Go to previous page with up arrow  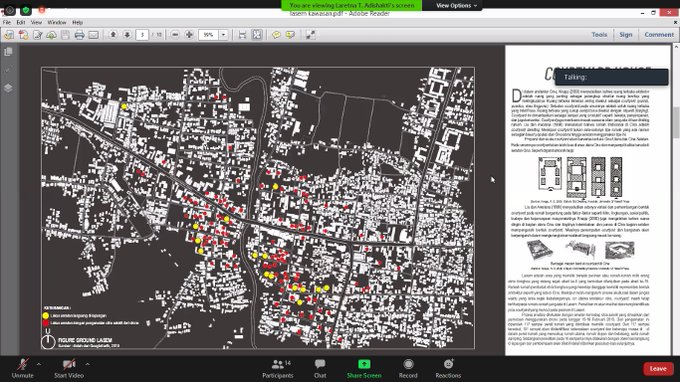(x=113, y=35)
